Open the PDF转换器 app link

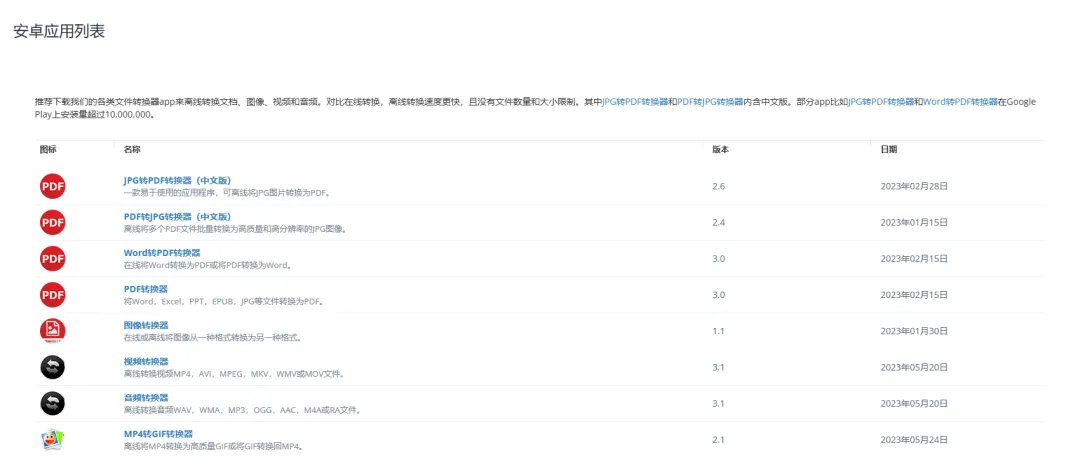(x=145, y=289)
